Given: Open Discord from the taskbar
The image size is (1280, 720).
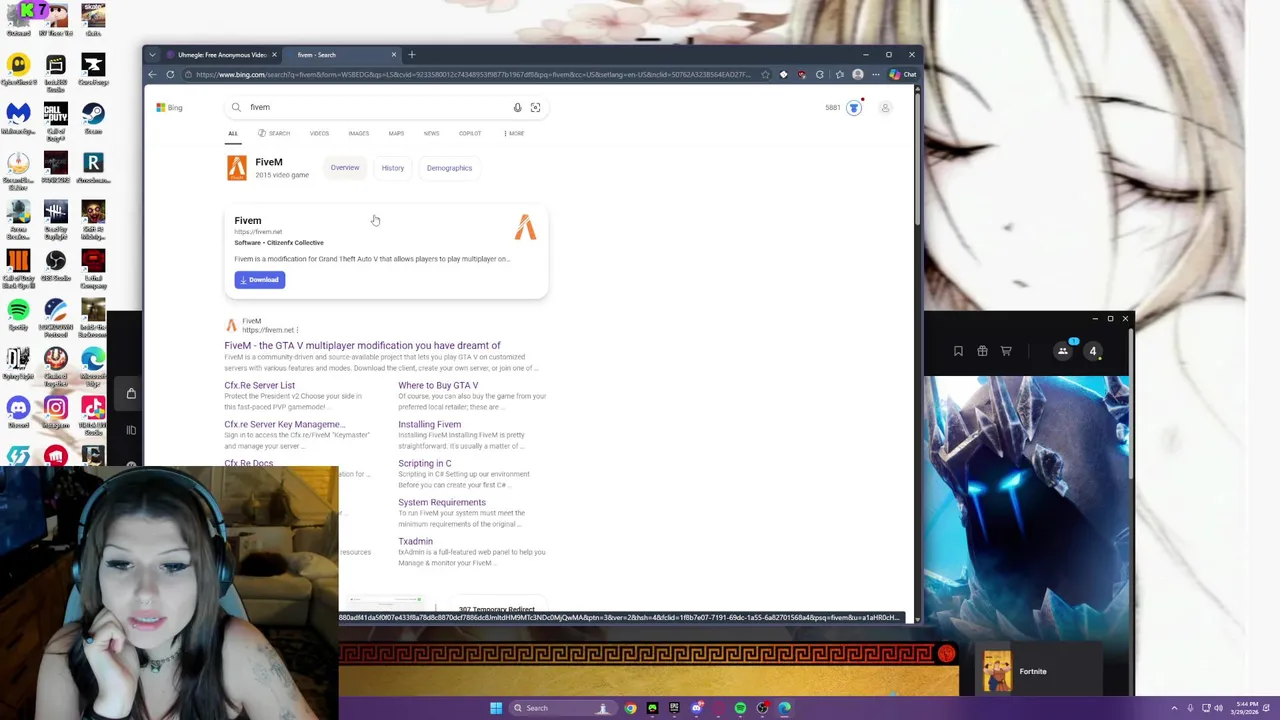Looking at the screenshot, I should click(x=696, y=708).
